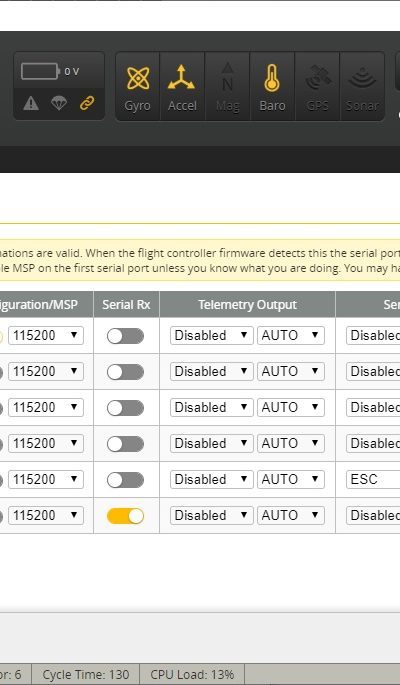Click the Baro thermometer icon
Screen dimensions: 400x685
pyautogui.click(x=272, y=78)
